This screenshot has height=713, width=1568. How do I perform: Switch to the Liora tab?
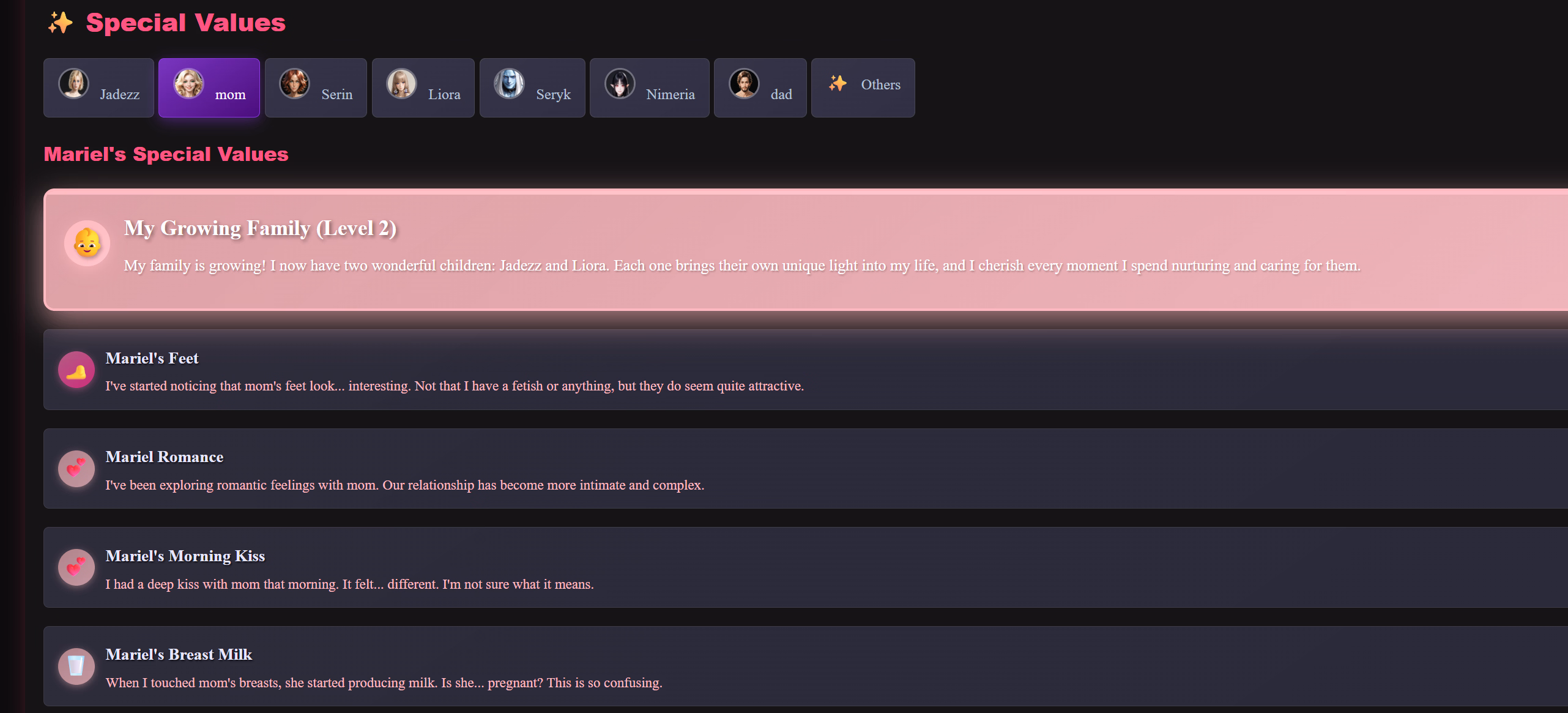click(423, 88)
